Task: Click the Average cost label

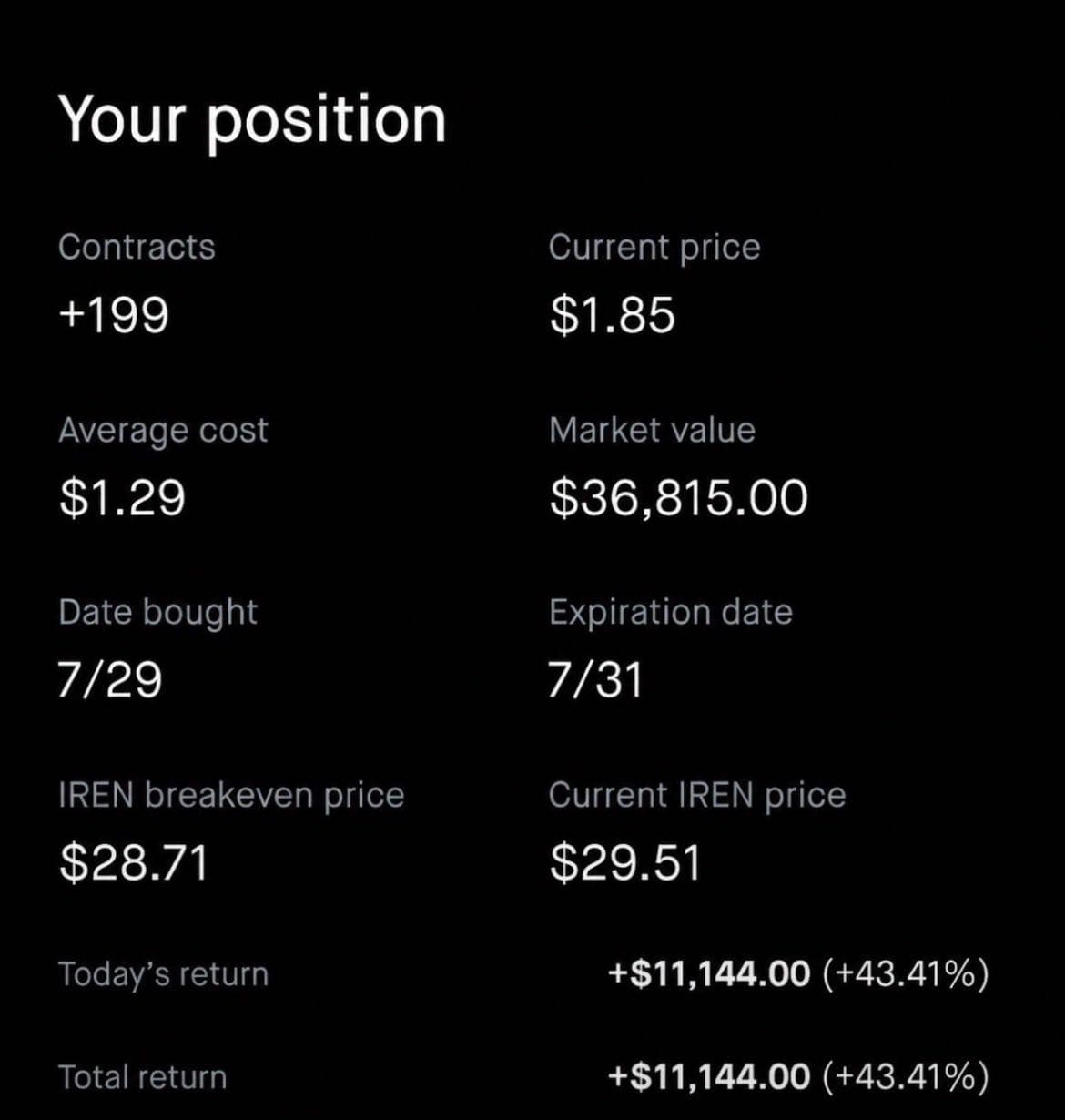Action: (x=163, y=431)
